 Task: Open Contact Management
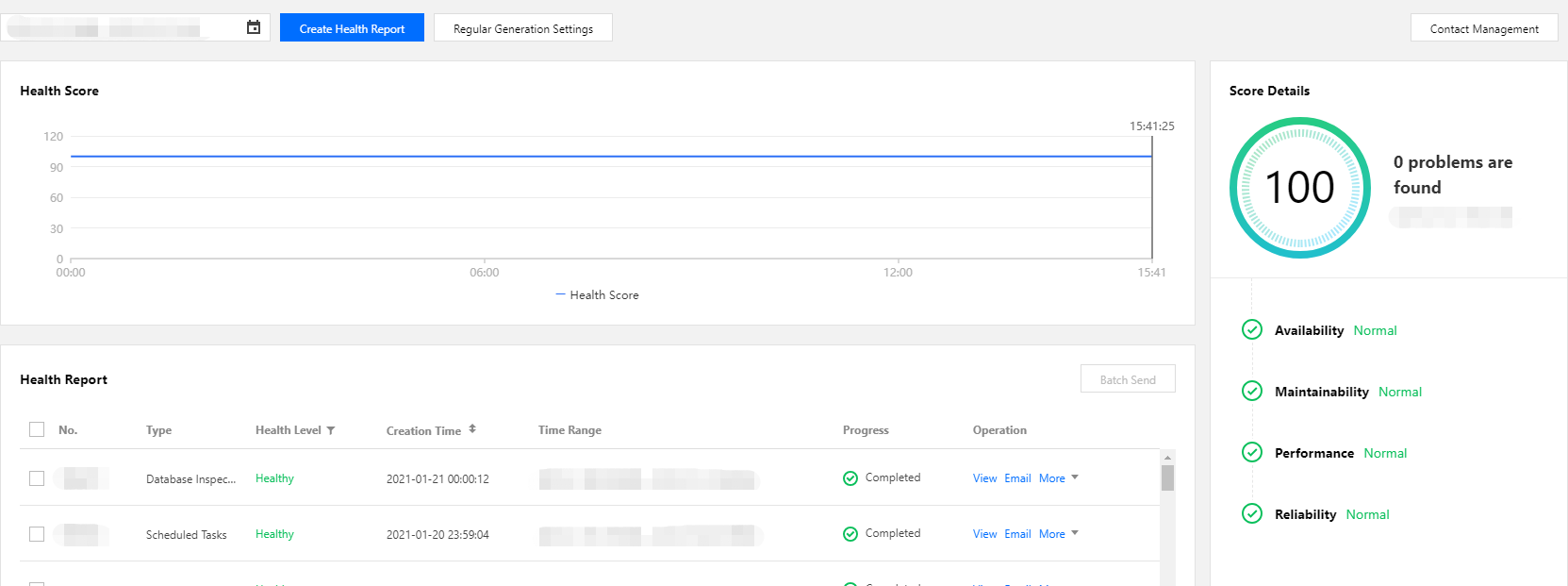point(1484,28)
